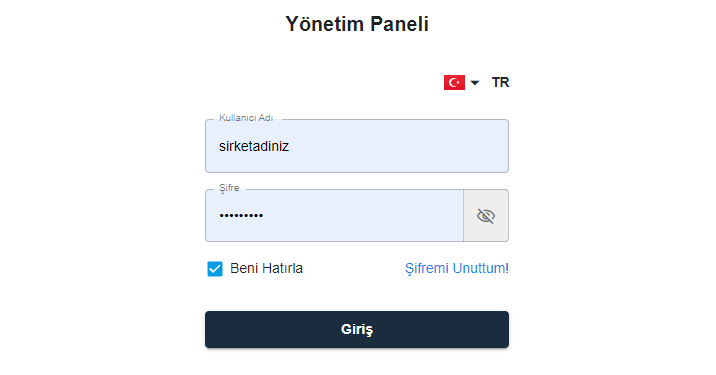
Task: Toggle password visibility with the crossed-eye icon
Action: click(486, 216)
